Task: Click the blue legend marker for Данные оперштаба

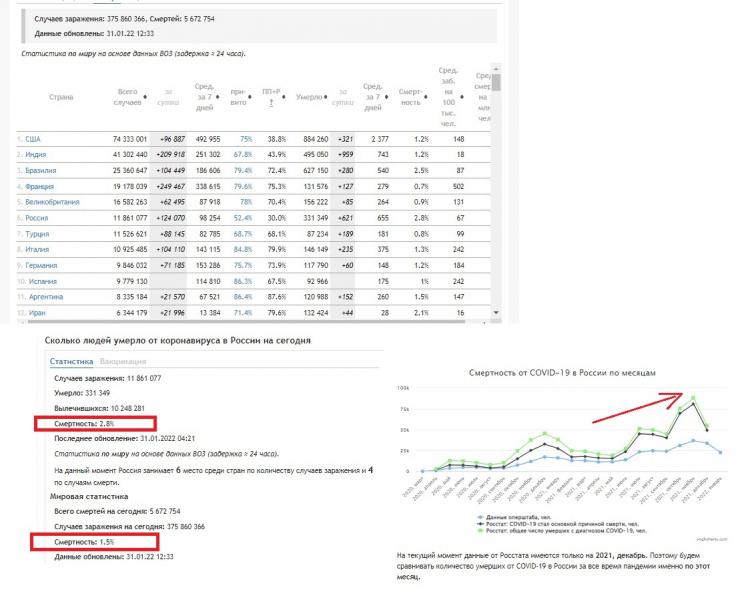Action: [x=481, y=517]
